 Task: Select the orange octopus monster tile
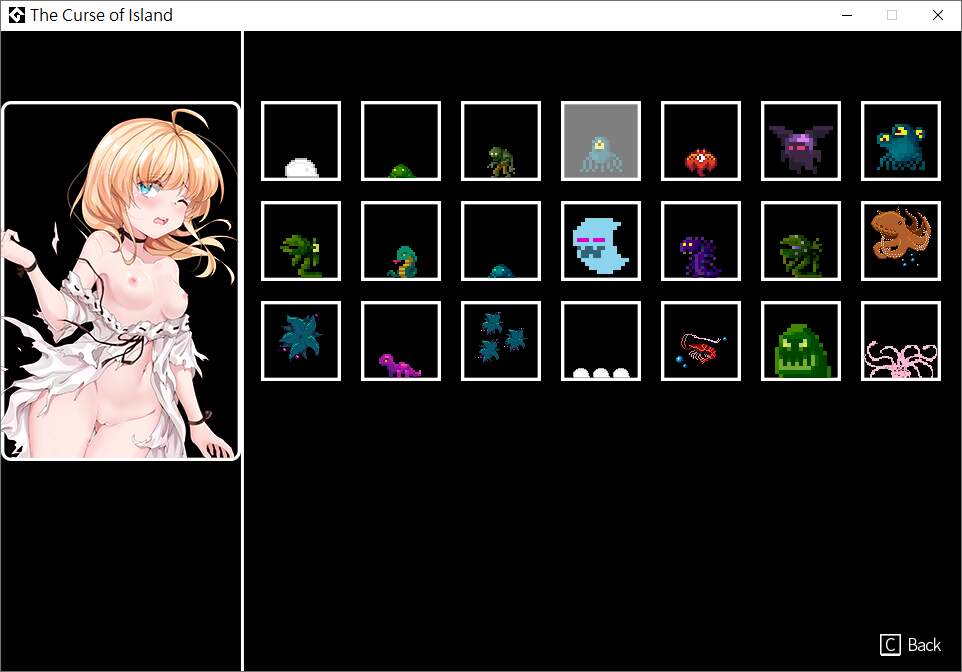[x=901, y=241]
